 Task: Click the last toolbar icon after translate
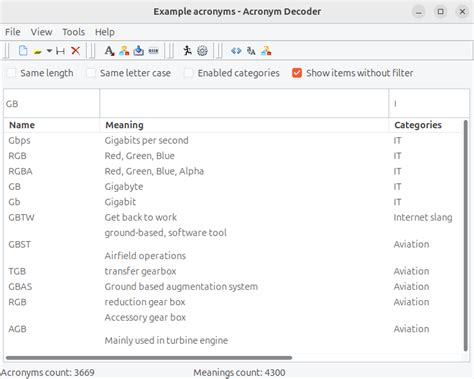266,51
